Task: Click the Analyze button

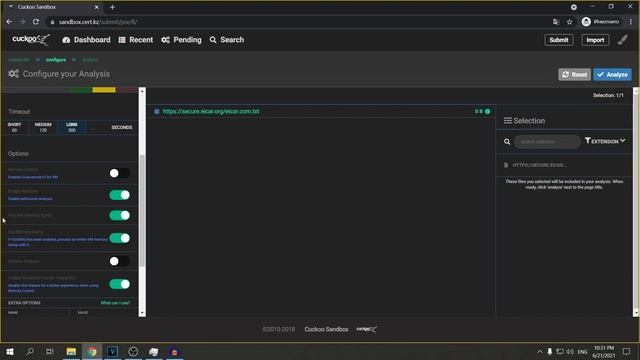Action: (x=612, y=74)
